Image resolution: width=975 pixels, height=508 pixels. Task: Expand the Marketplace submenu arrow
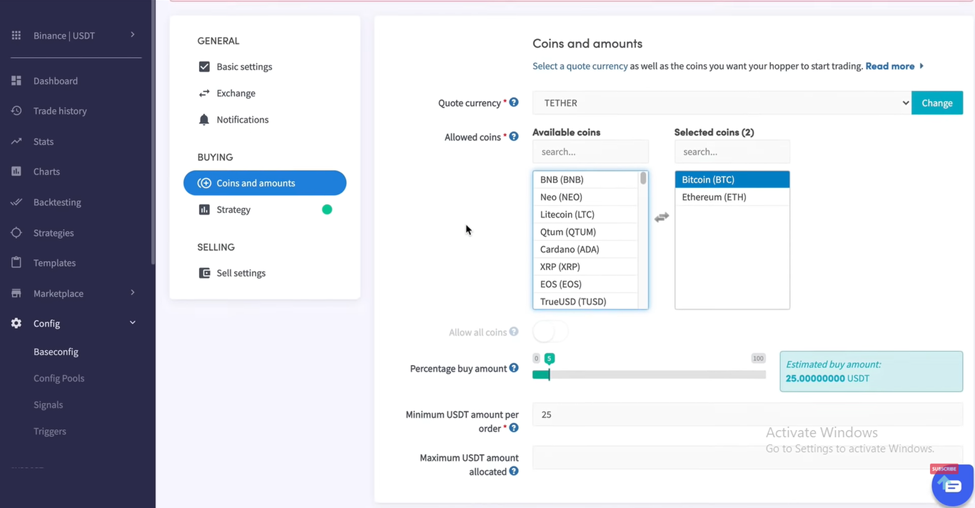[132, 293]
